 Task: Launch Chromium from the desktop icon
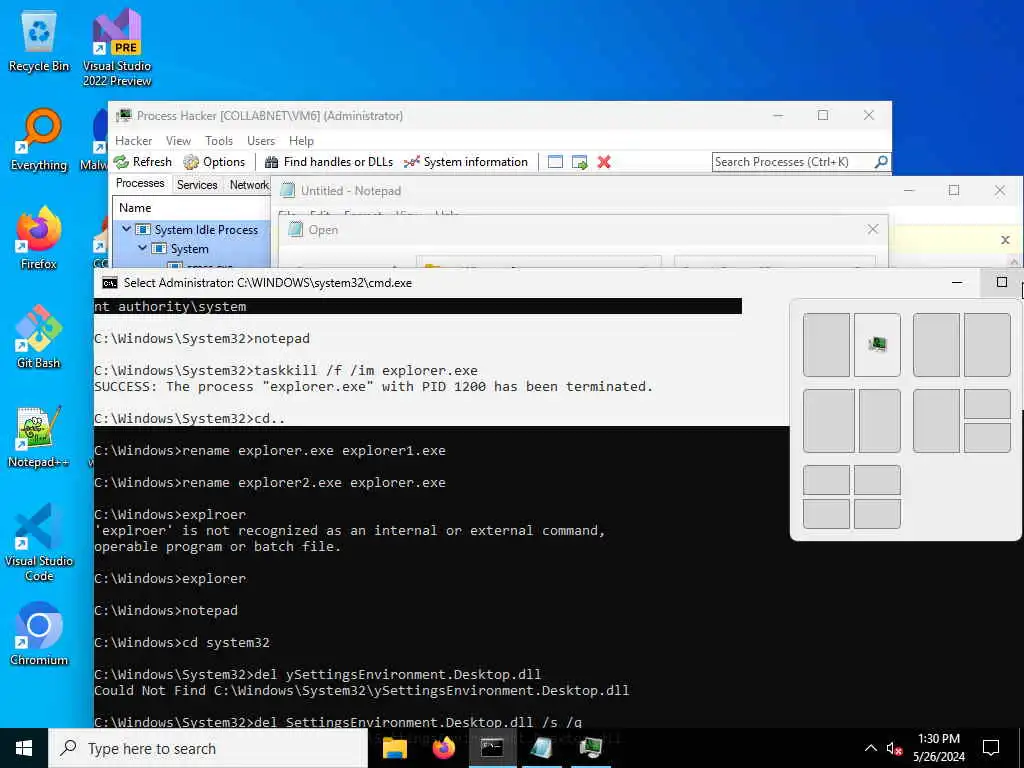[x=39, y=633]
